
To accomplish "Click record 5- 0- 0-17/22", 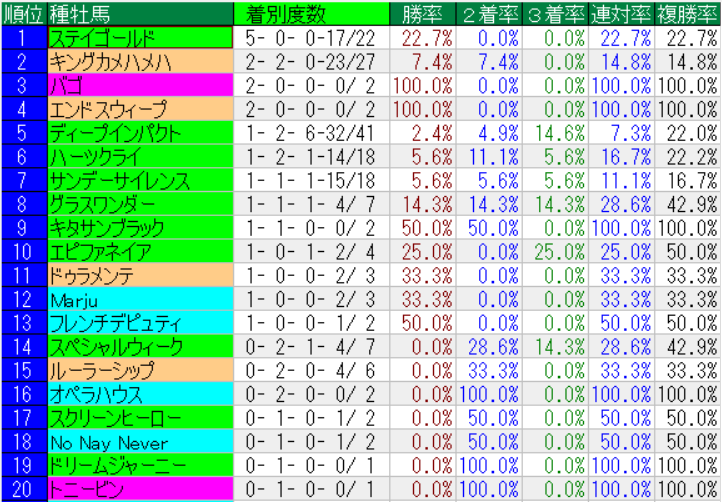I will tap(310, 38).
